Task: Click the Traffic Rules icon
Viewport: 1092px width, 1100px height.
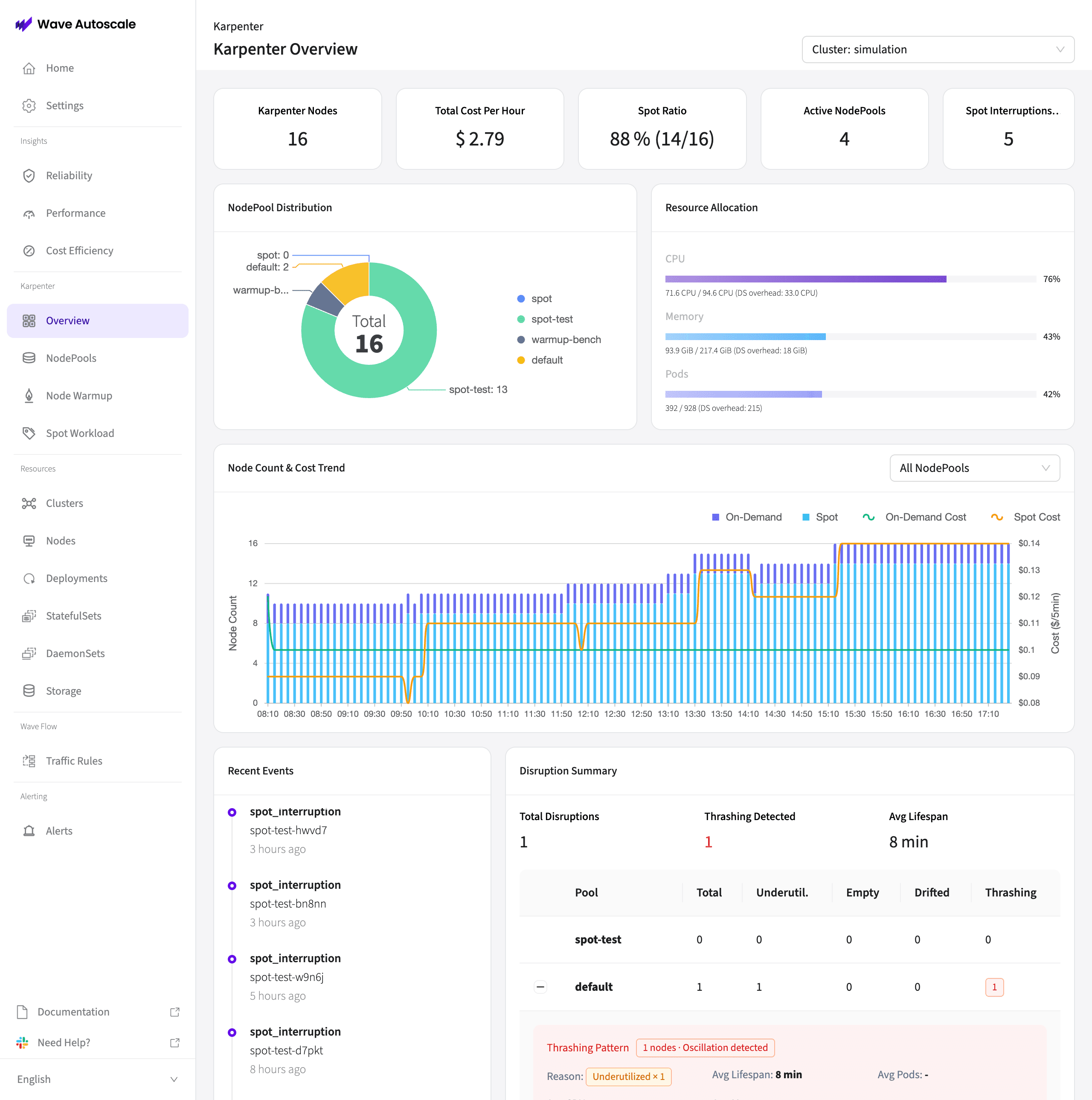Action: [29, 762]
